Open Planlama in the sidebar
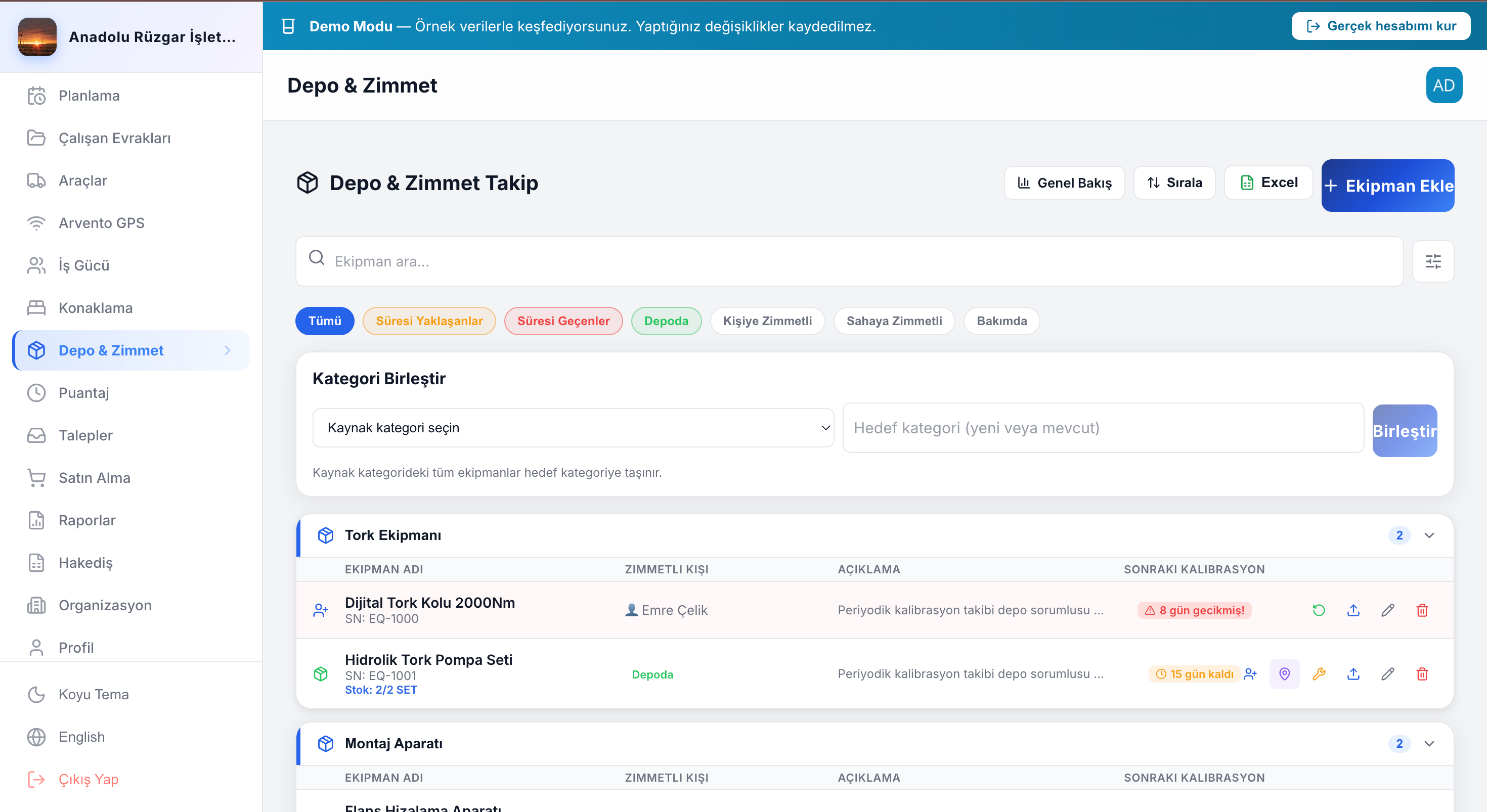Screen dimensions: 1487x812 [131, 96]
